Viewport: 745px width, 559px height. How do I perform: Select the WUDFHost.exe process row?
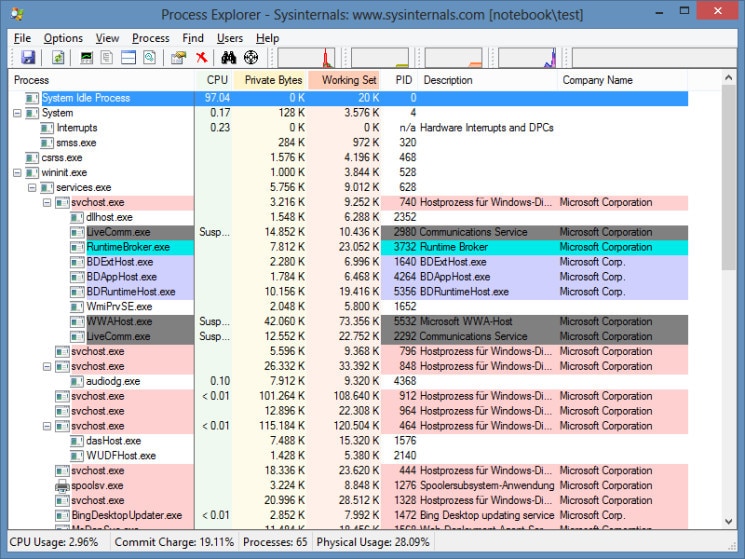(x=348, y=456)
